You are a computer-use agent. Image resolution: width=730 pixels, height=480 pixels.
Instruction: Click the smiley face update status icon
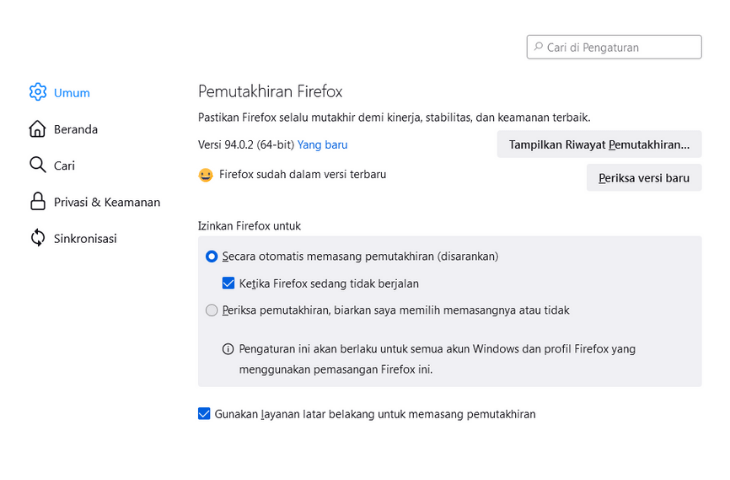[x=205, y=175]
